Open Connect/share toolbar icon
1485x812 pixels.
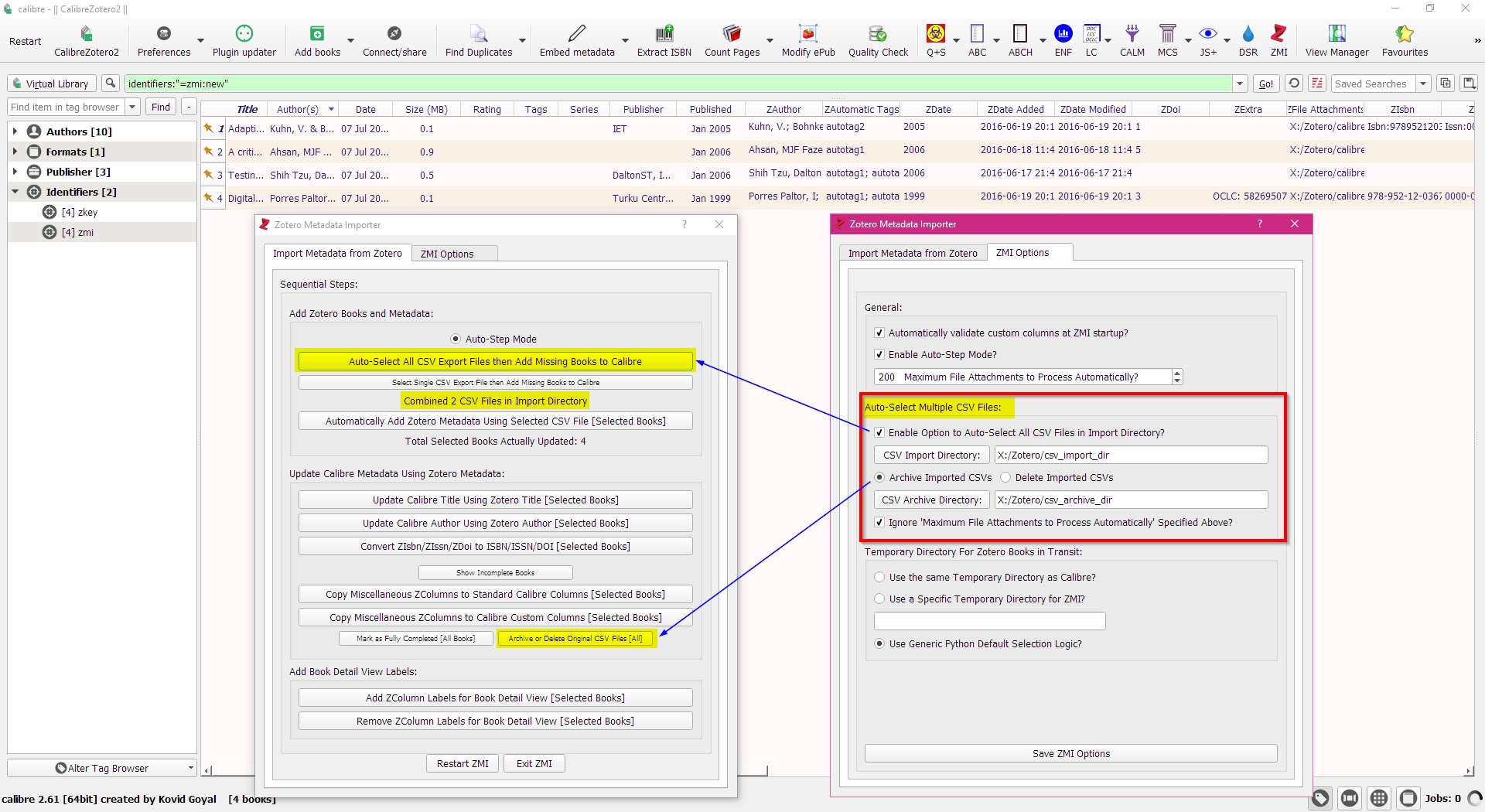[394, 34]
